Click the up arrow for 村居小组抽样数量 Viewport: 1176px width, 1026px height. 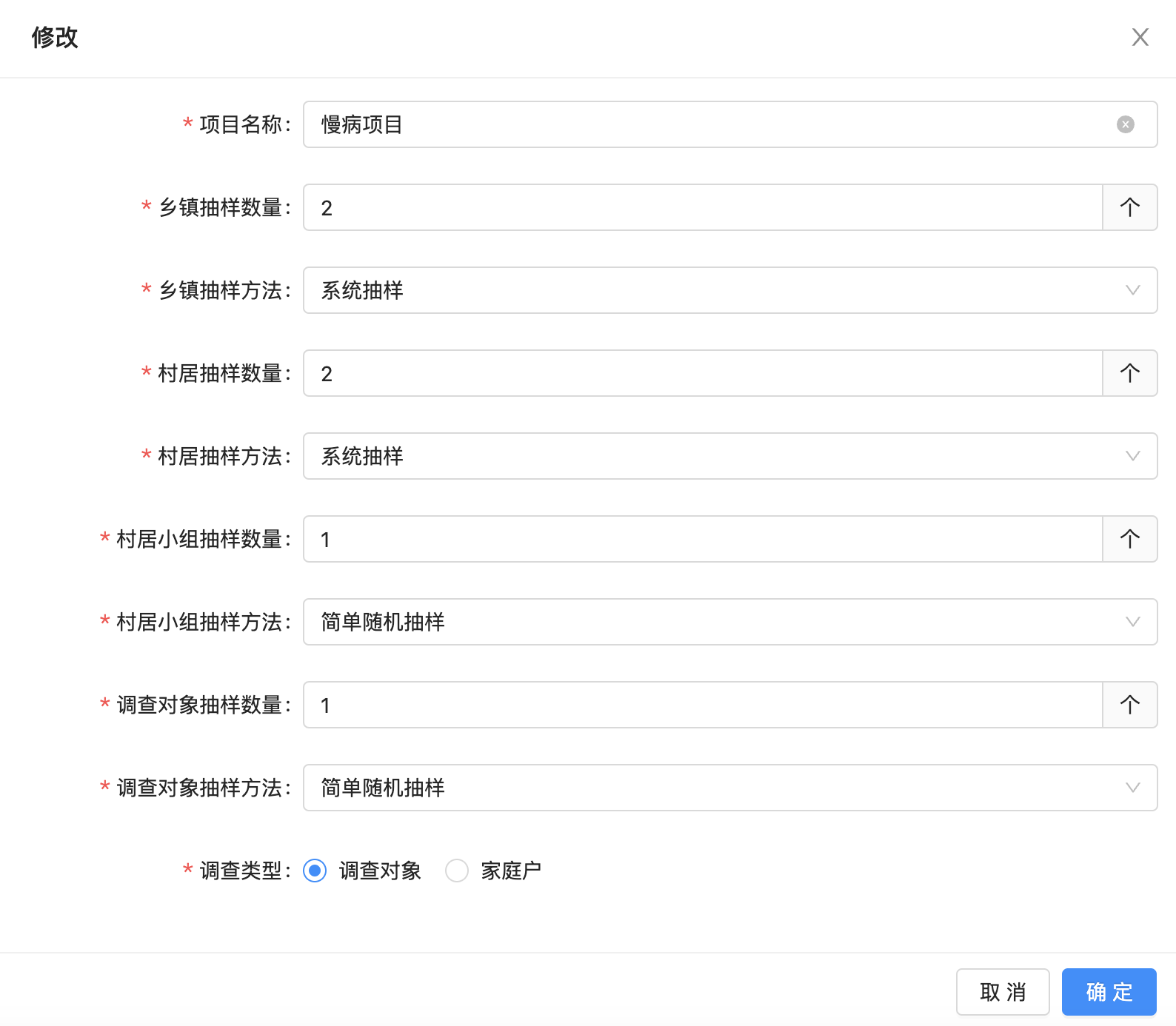point(1129,539)
